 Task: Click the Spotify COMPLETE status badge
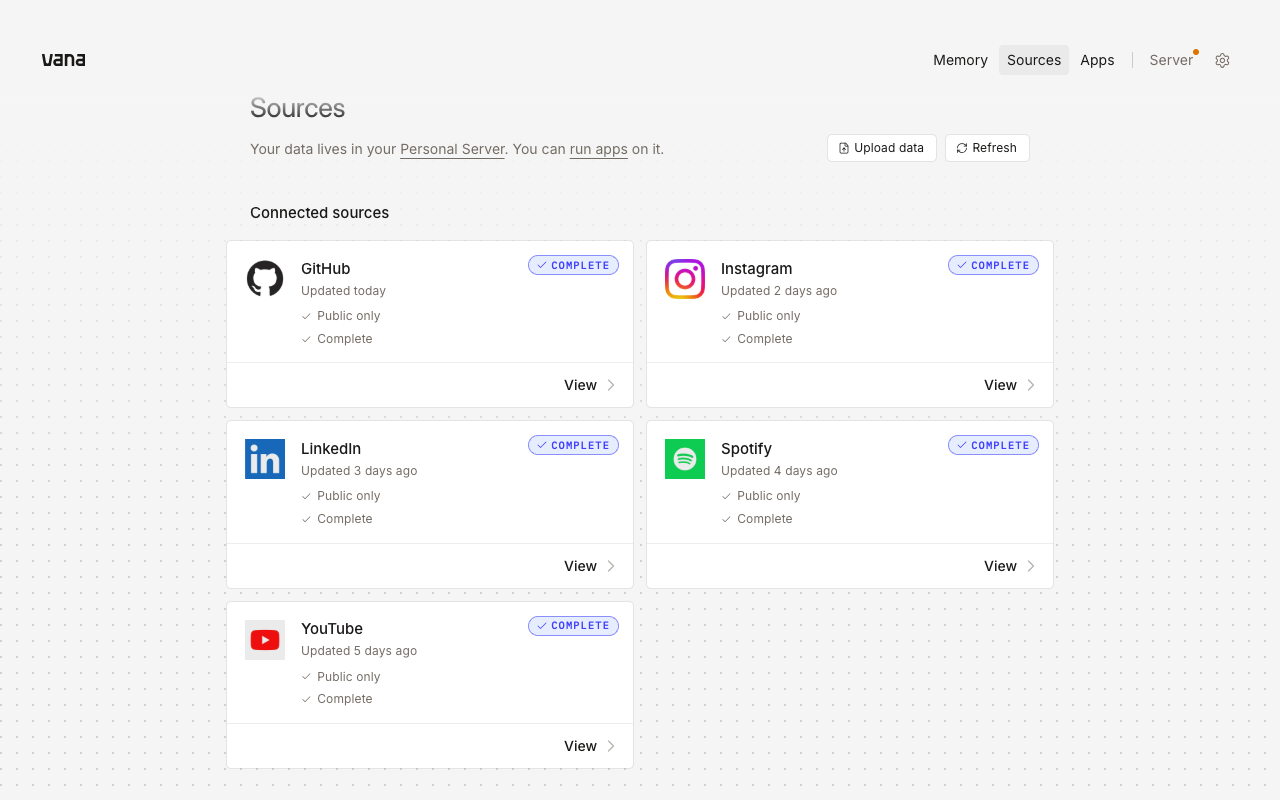tap(993, 445)
